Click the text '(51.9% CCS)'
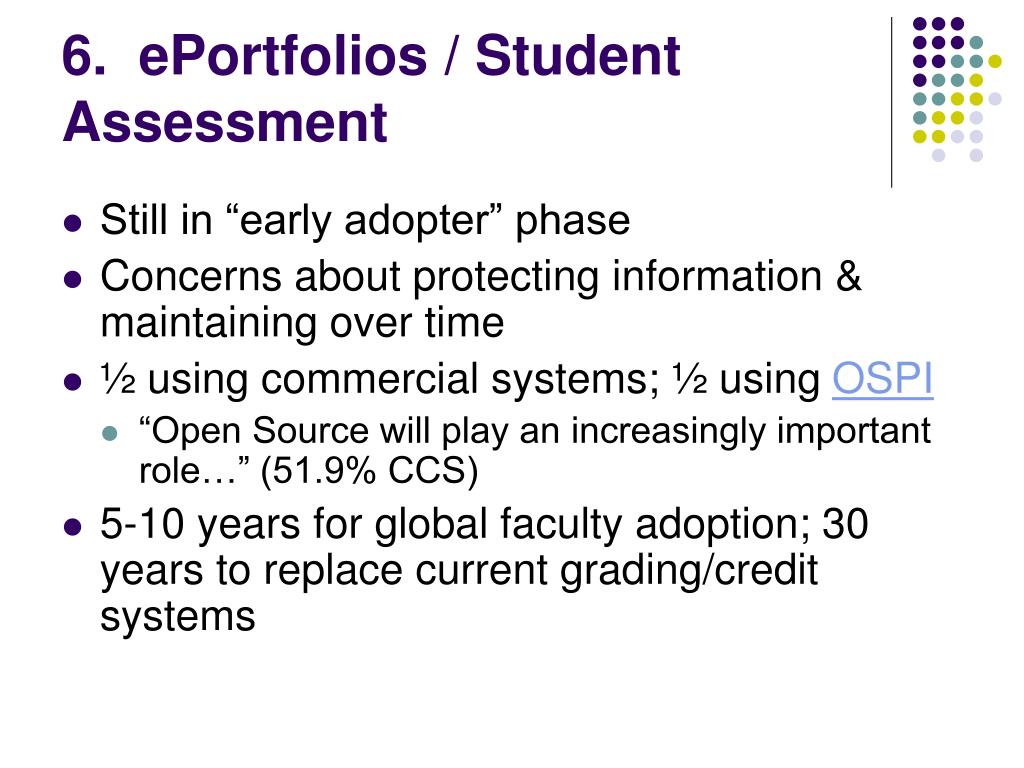The height and width of the screenshot is (768, 1024). [369, 470]
